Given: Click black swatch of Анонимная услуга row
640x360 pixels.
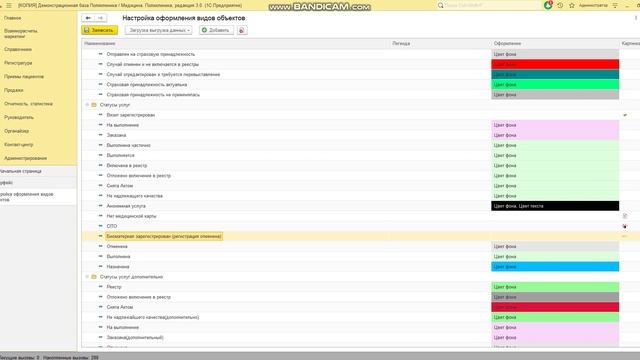Looking at the screenshot, I should coord(555,206).
